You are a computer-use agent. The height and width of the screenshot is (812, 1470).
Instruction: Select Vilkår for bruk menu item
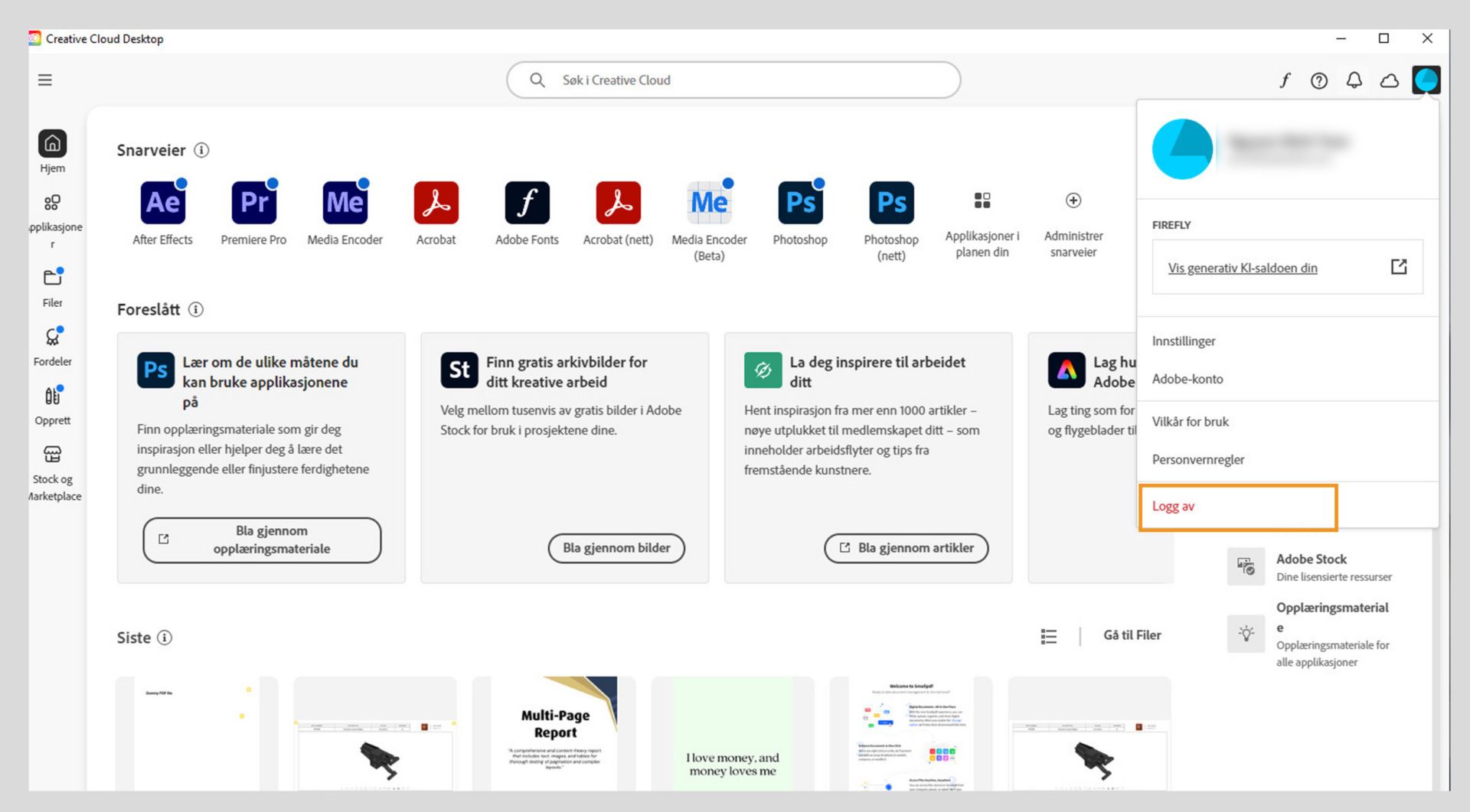tap(1191, 422)
